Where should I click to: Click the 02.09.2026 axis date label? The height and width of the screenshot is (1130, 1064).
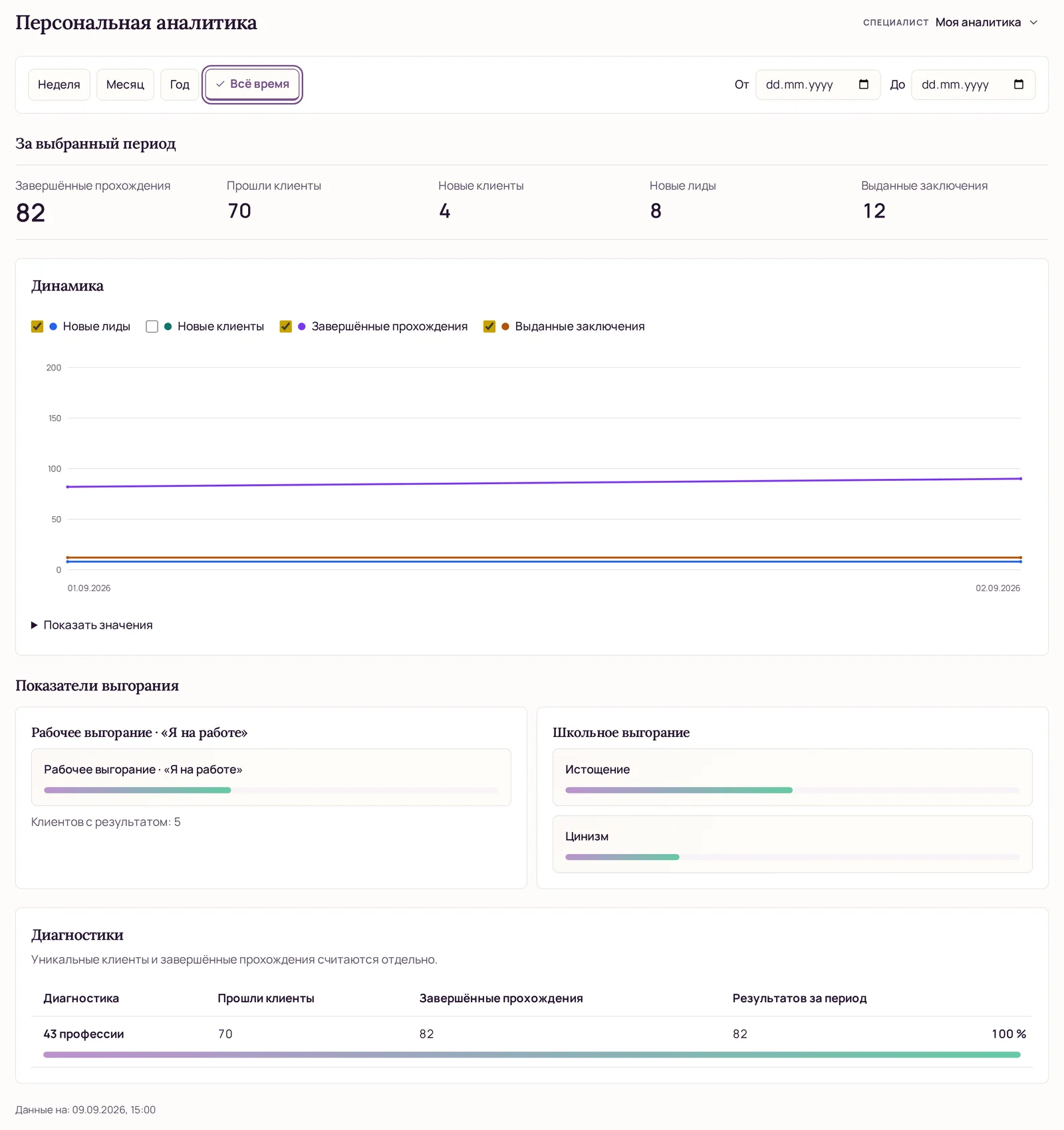click(997, 589)
